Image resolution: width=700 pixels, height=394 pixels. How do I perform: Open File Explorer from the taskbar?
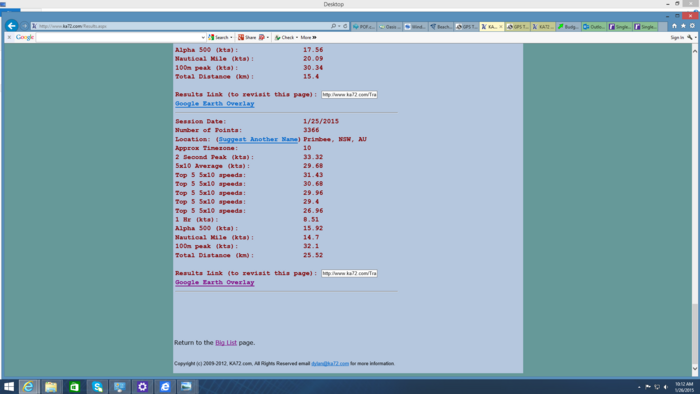[51, 386]
